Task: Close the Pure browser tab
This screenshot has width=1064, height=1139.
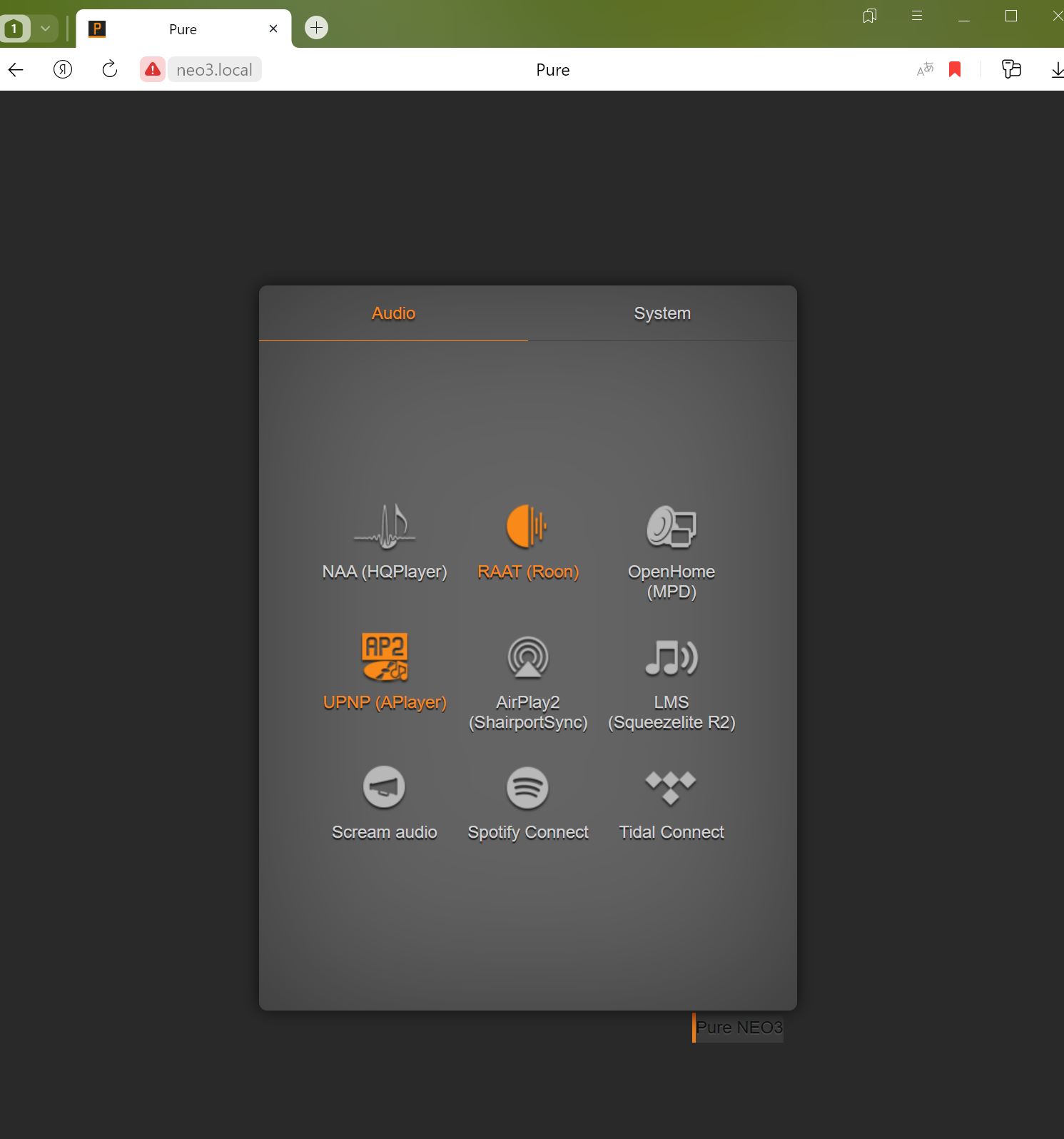Action: click(273, 29)
